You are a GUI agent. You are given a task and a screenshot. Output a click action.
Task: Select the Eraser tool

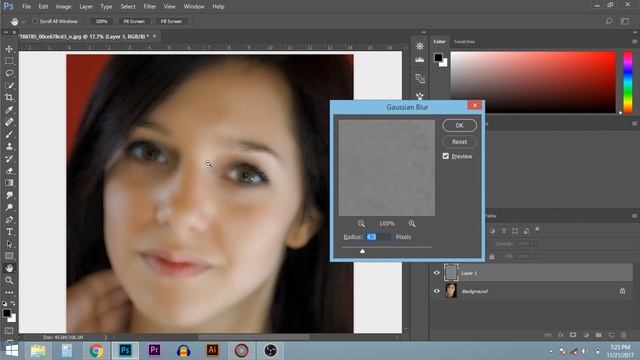pyautogui.click(x=9, y=171)
